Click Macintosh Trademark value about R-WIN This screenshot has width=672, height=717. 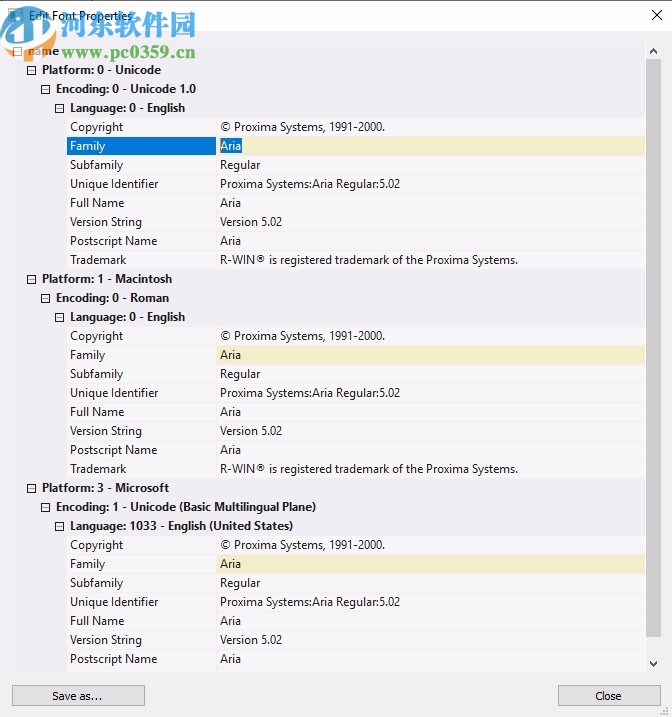pyautogui.click(x=369, y=469)
